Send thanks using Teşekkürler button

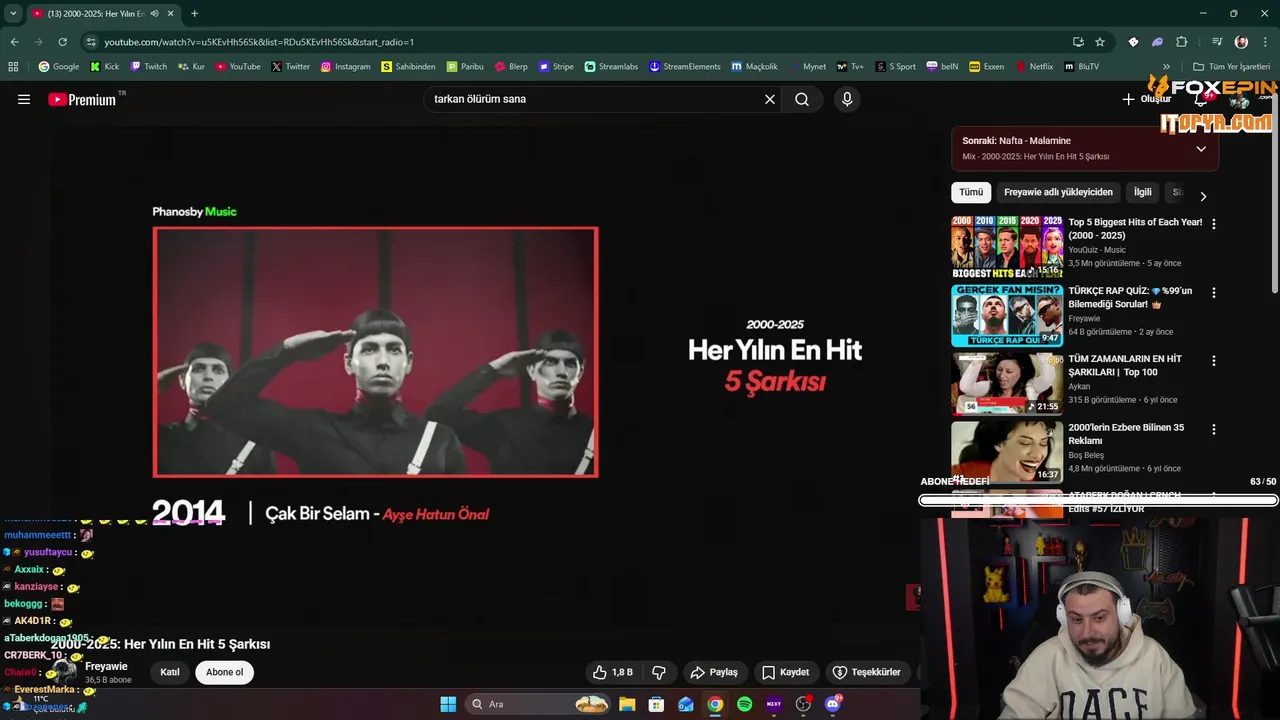click(x=867, y=672)
